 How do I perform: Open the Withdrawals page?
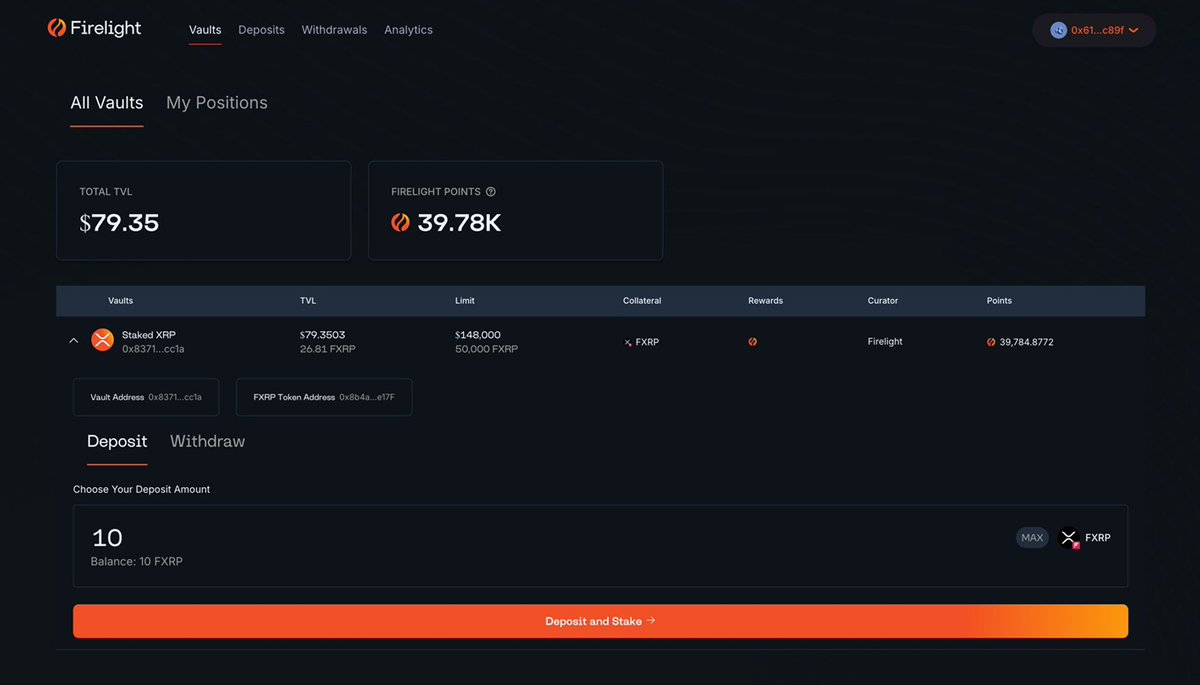click(x=334, y=29)
